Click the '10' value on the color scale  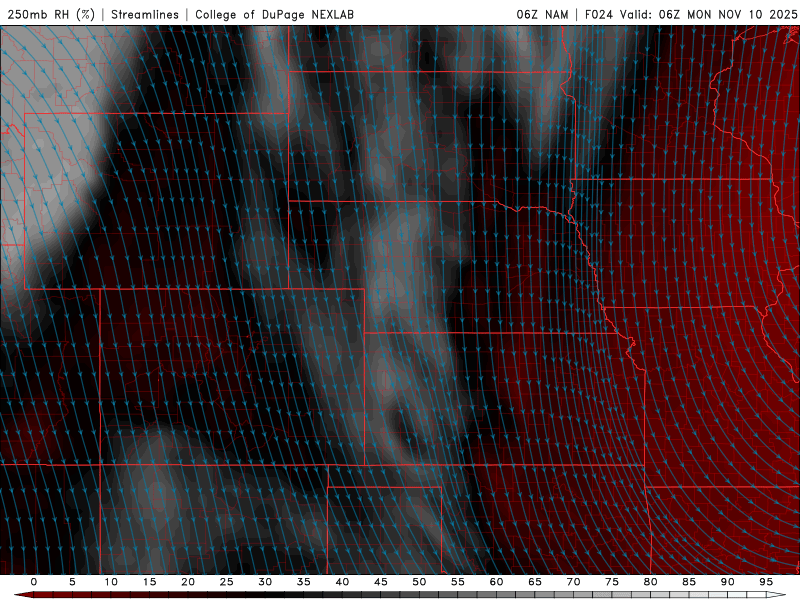coord(111,582)
